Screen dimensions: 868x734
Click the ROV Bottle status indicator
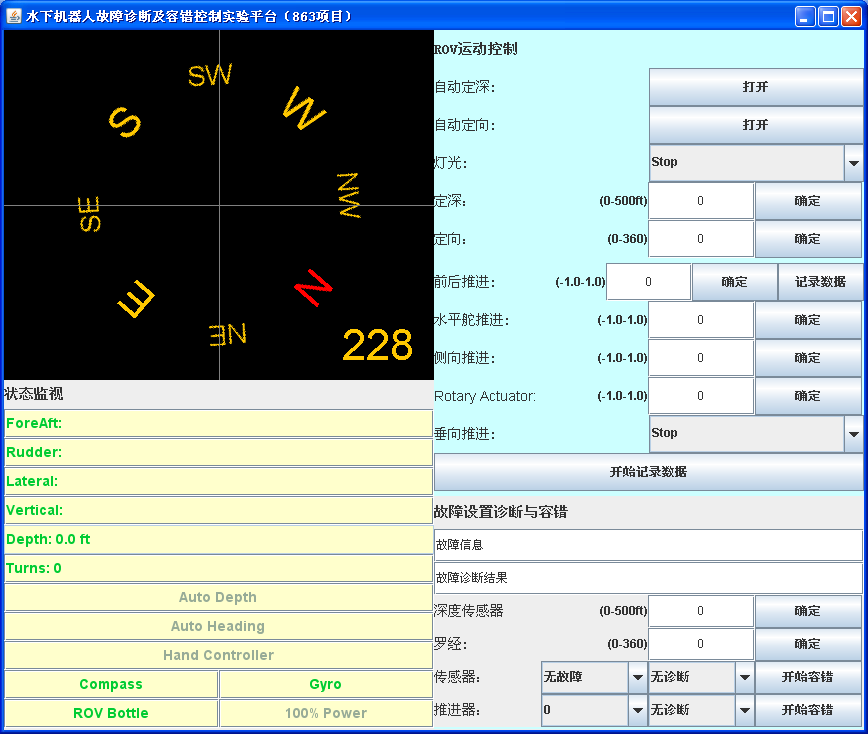(111, 713)
